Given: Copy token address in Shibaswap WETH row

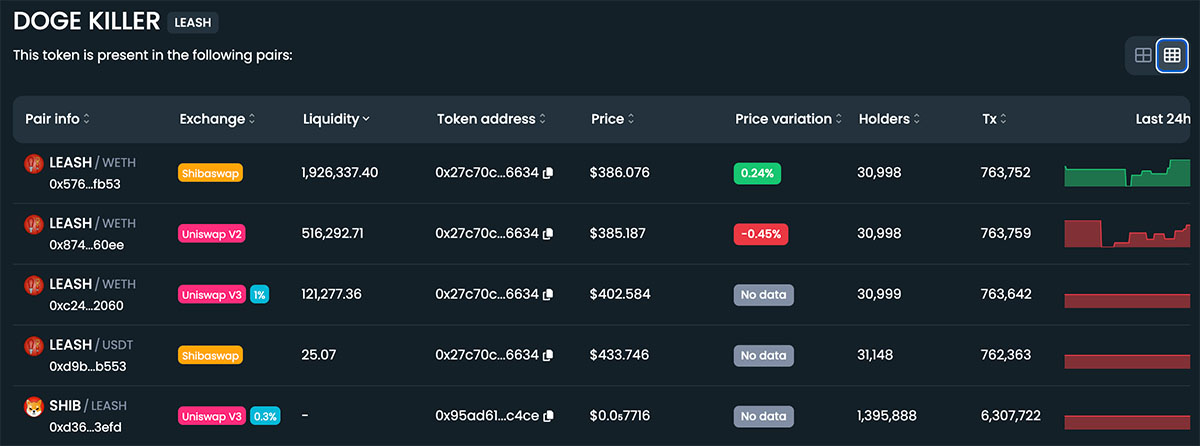Looking at the screenshot, I should coord(548,173).
